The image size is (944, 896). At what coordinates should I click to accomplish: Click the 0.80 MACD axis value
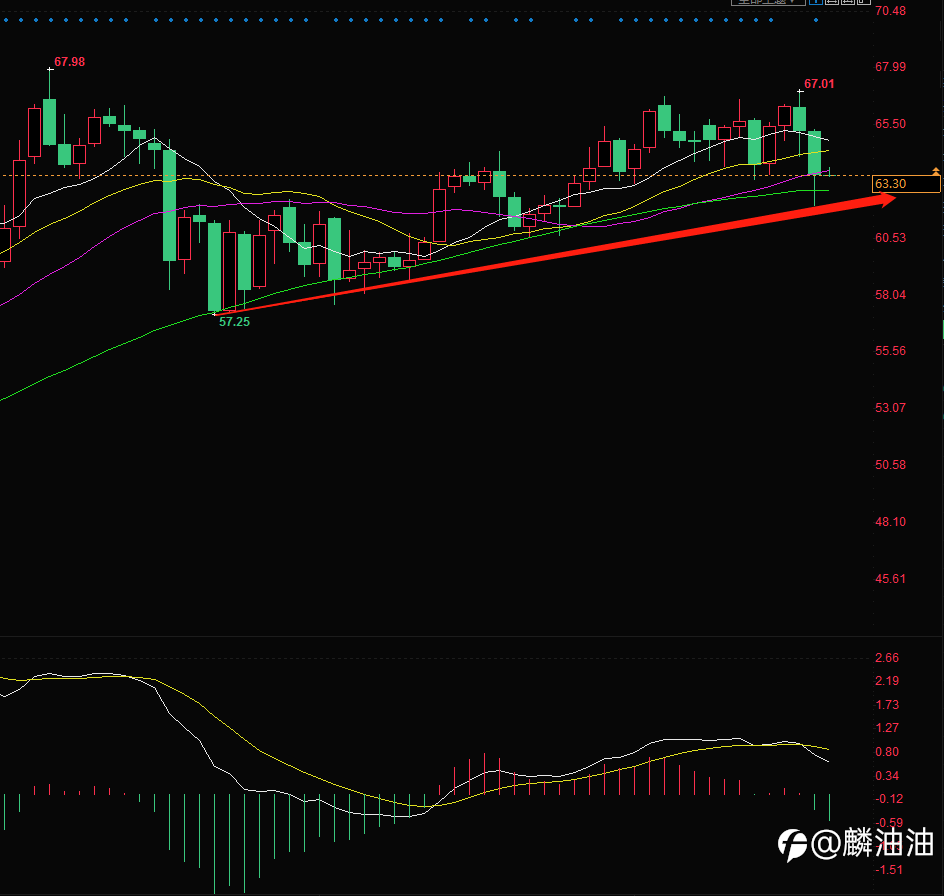click(x=887, y=751)
